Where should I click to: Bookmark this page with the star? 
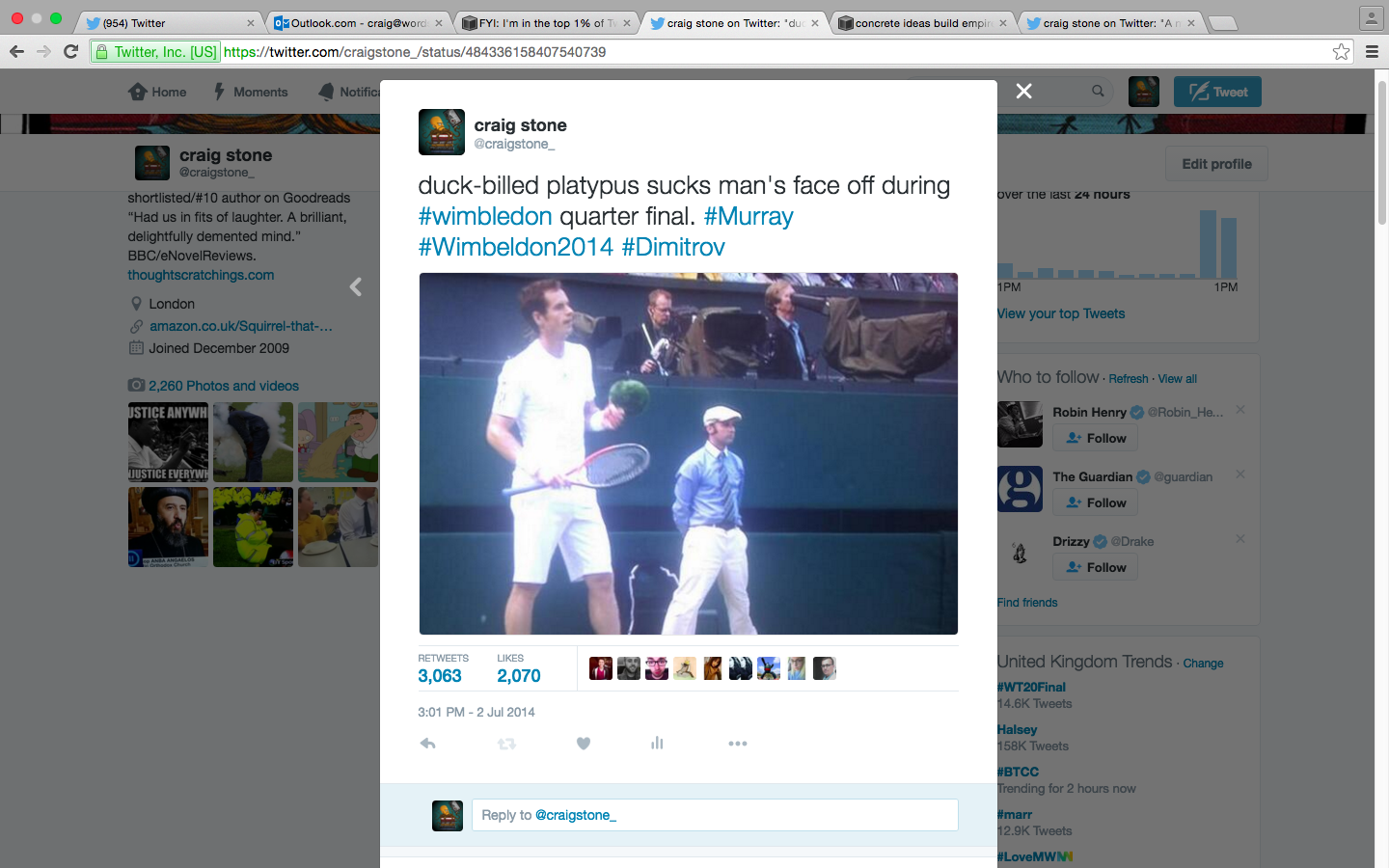point(1341,52)
